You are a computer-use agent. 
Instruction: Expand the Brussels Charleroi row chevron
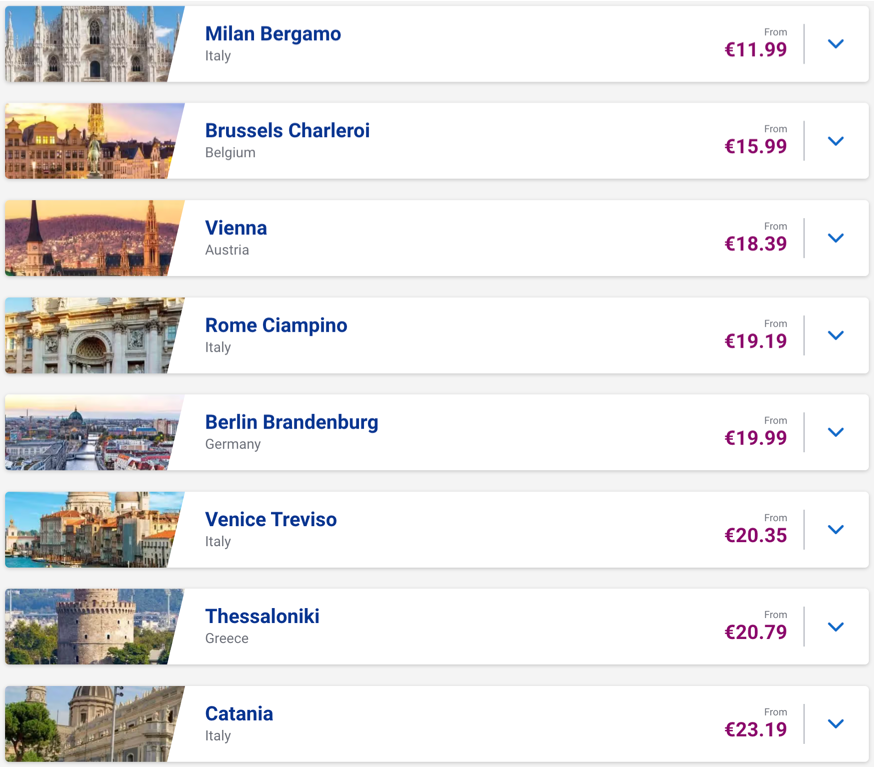(x=836, y=141)
